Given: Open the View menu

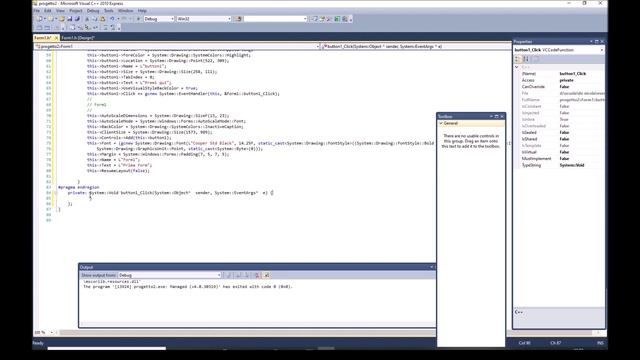Looking at the screenshot, I should [x=60, y=11].
